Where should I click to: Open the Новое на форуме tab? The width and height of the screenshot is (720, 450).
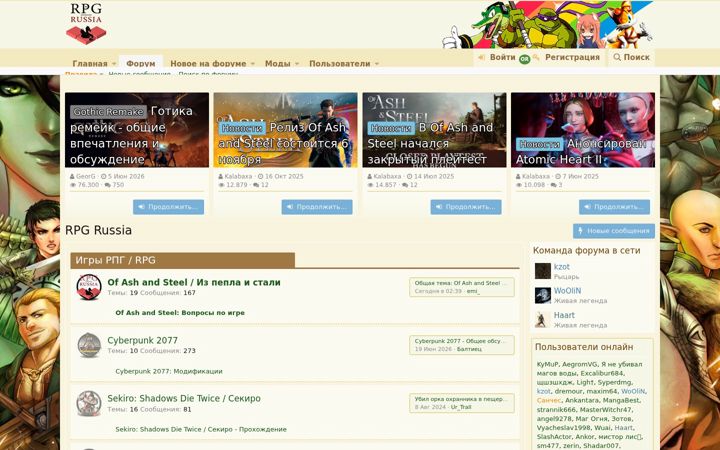click(208, 63)
